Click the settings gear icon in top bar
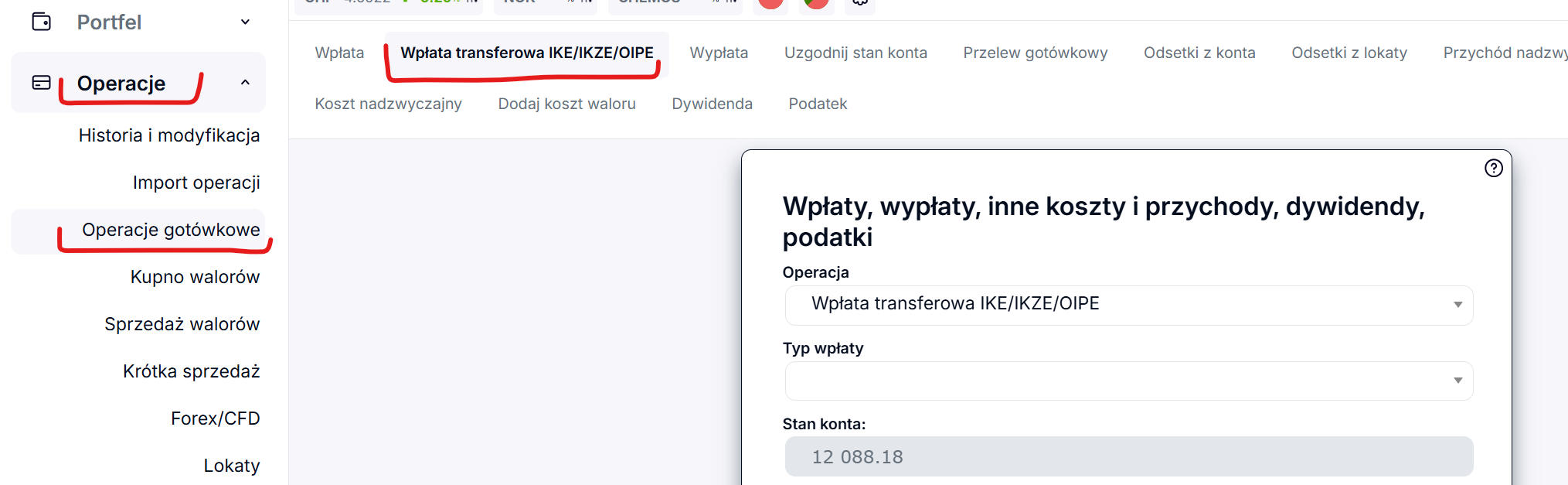This screenshot has height=485, width=1568. pyautogui.click(x=859, y=4)
